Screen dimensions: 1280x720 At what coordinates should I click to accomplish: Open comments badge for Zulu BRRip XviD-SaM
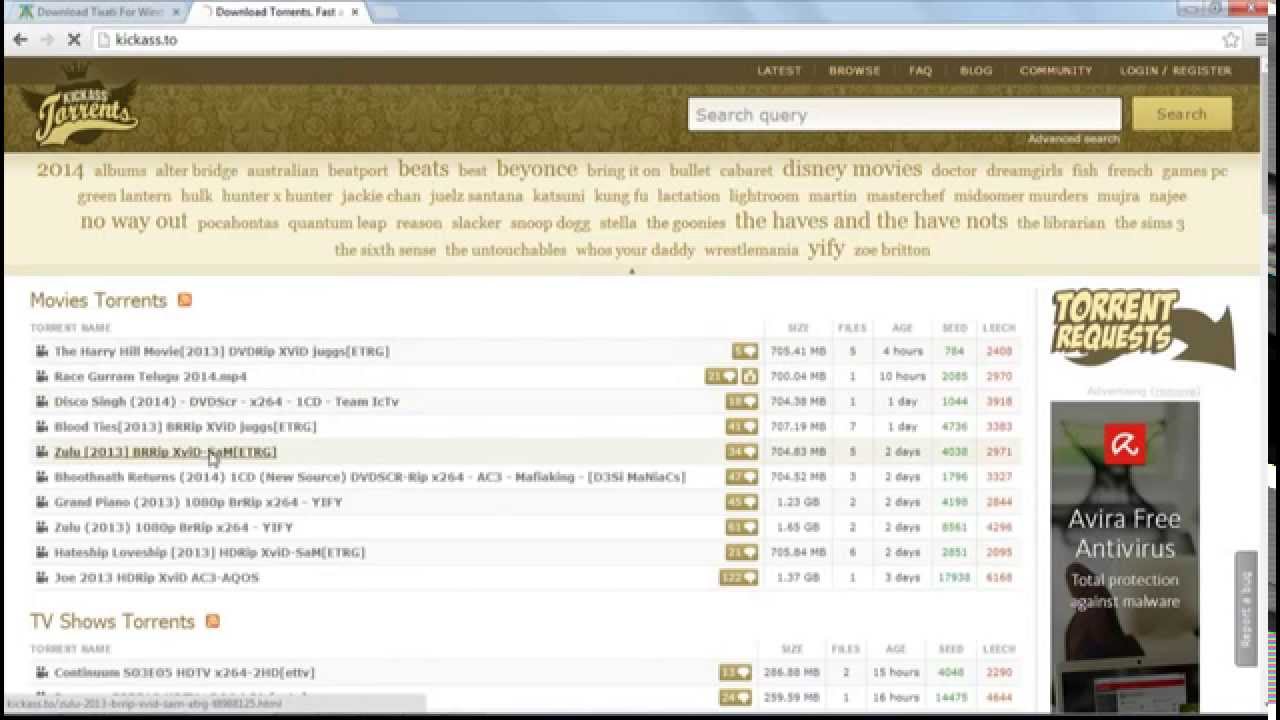coord(742,452)
